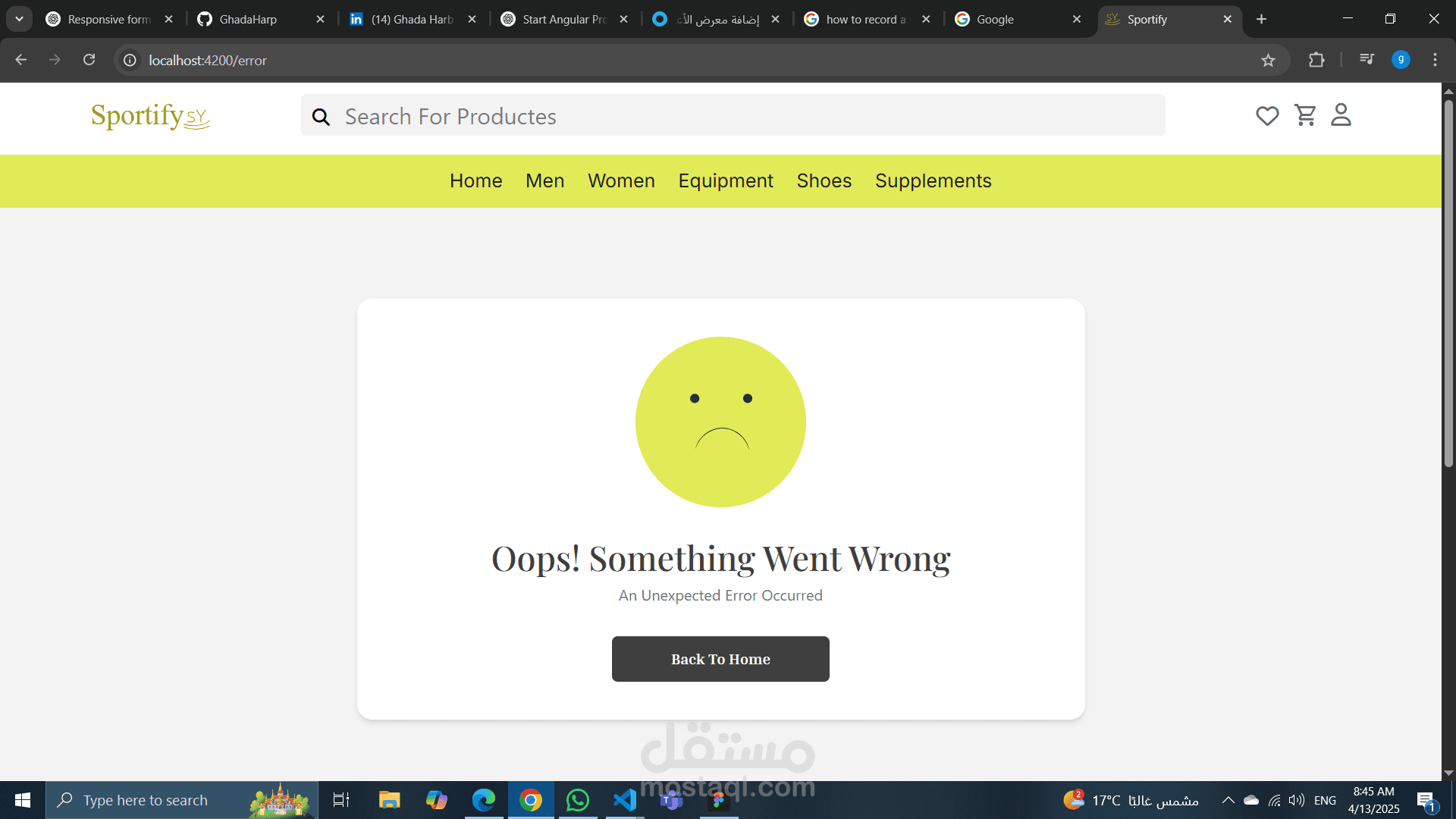Bookmark this page with star icon
Image resolution: width=1456 pixels, height=819 pixels.
(x=1268, y=60)
